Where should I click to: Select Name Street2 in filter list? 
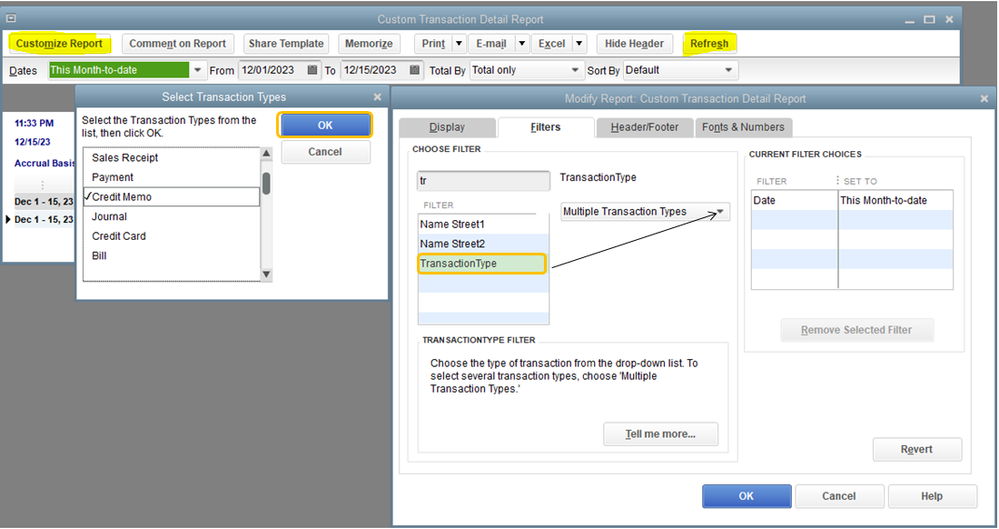pyautogui.click(x=483, y=243)
